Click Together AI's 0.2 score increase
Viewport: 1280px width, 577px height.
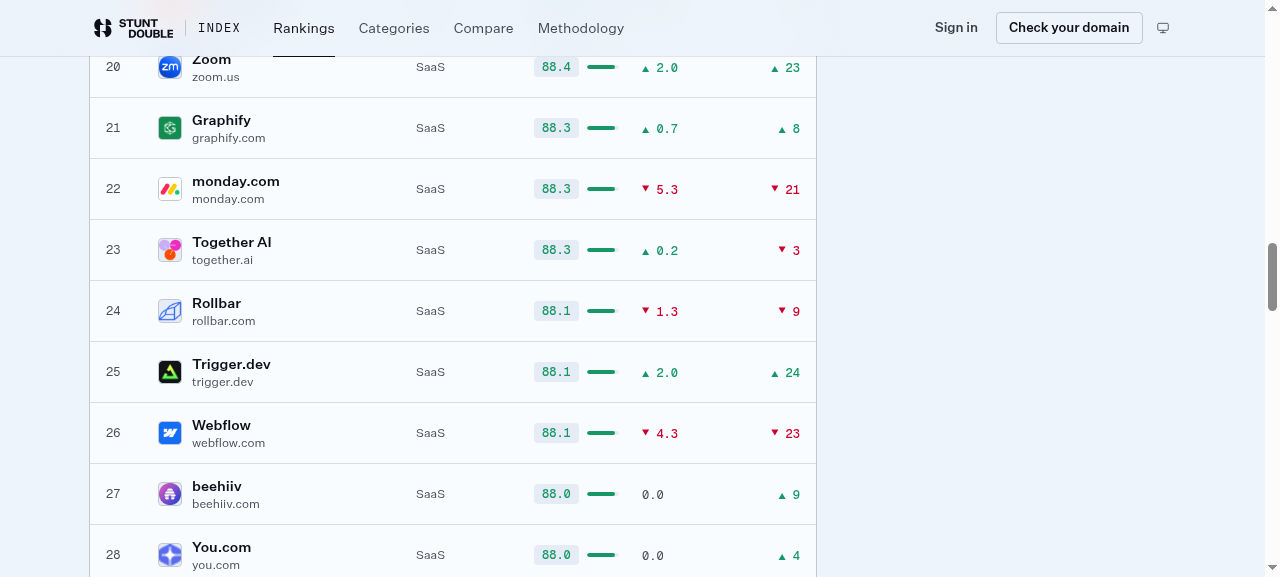(660, 250)
